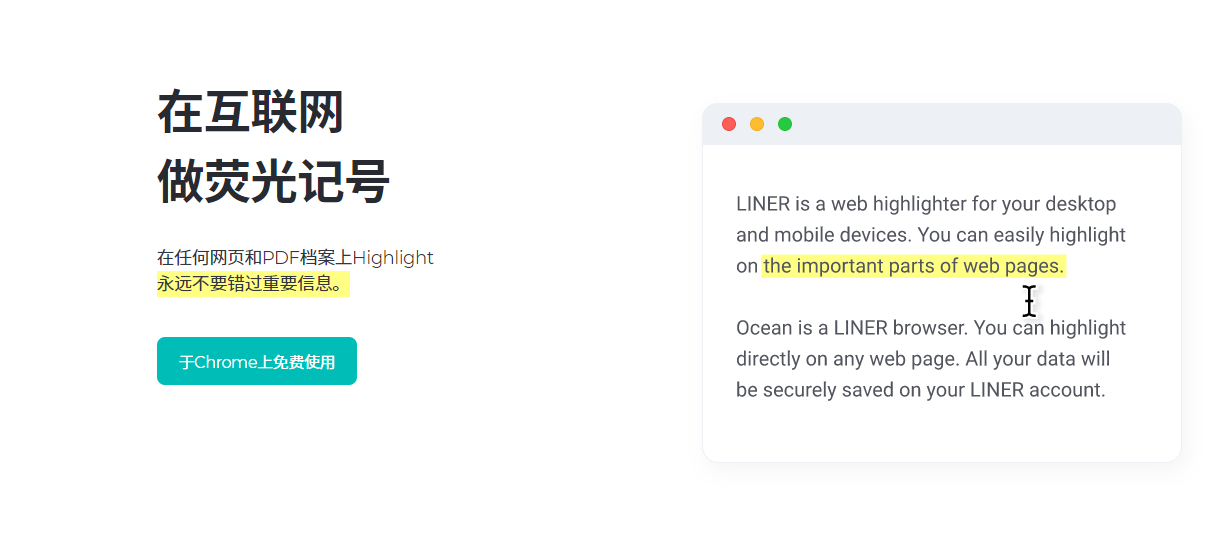Click the yellow dot in mock window

tap(757, 124)
